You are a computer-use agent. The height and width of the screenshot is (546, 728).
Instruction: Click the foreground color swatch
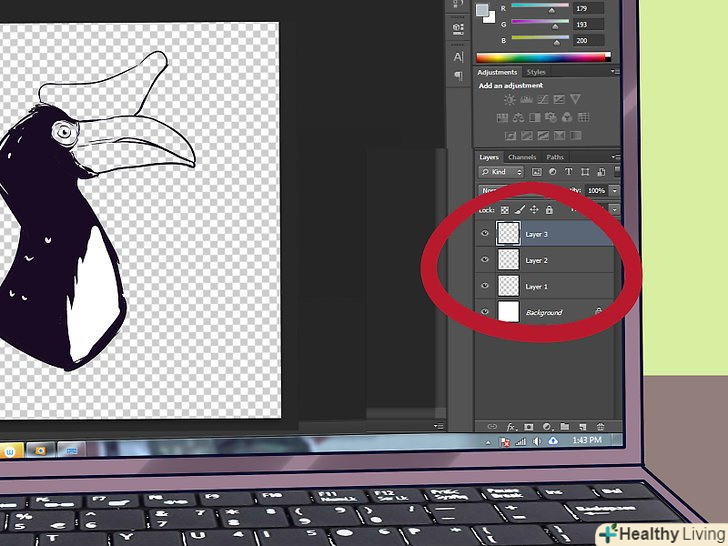tap(483, 10)
